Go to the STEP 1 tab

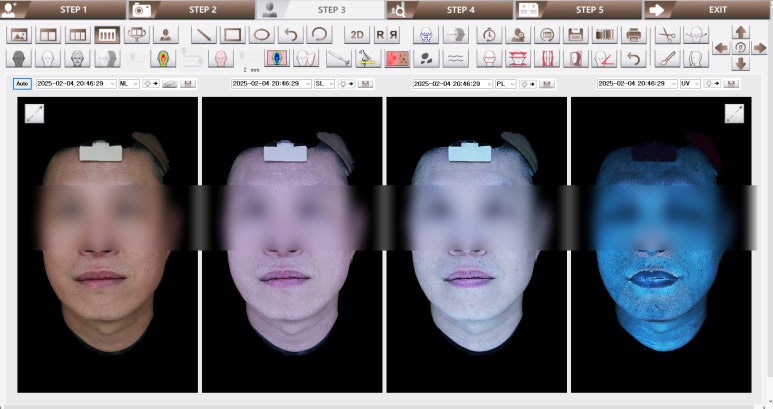click(x=64, y=10)
